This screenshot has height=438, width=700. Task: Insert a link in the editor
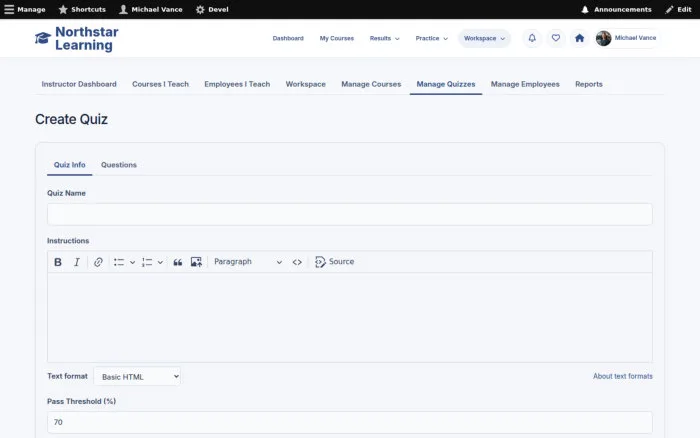point(98,262)
